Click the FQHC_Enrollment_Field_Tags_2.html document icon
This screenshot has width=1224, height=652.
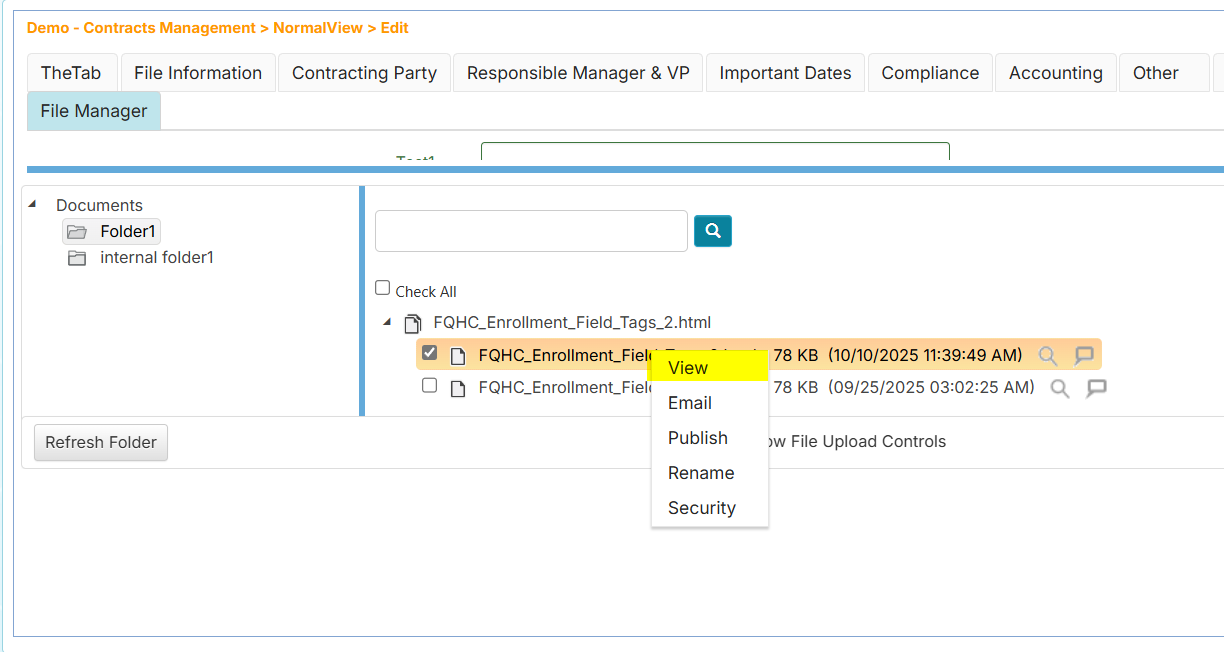point(412,323)
